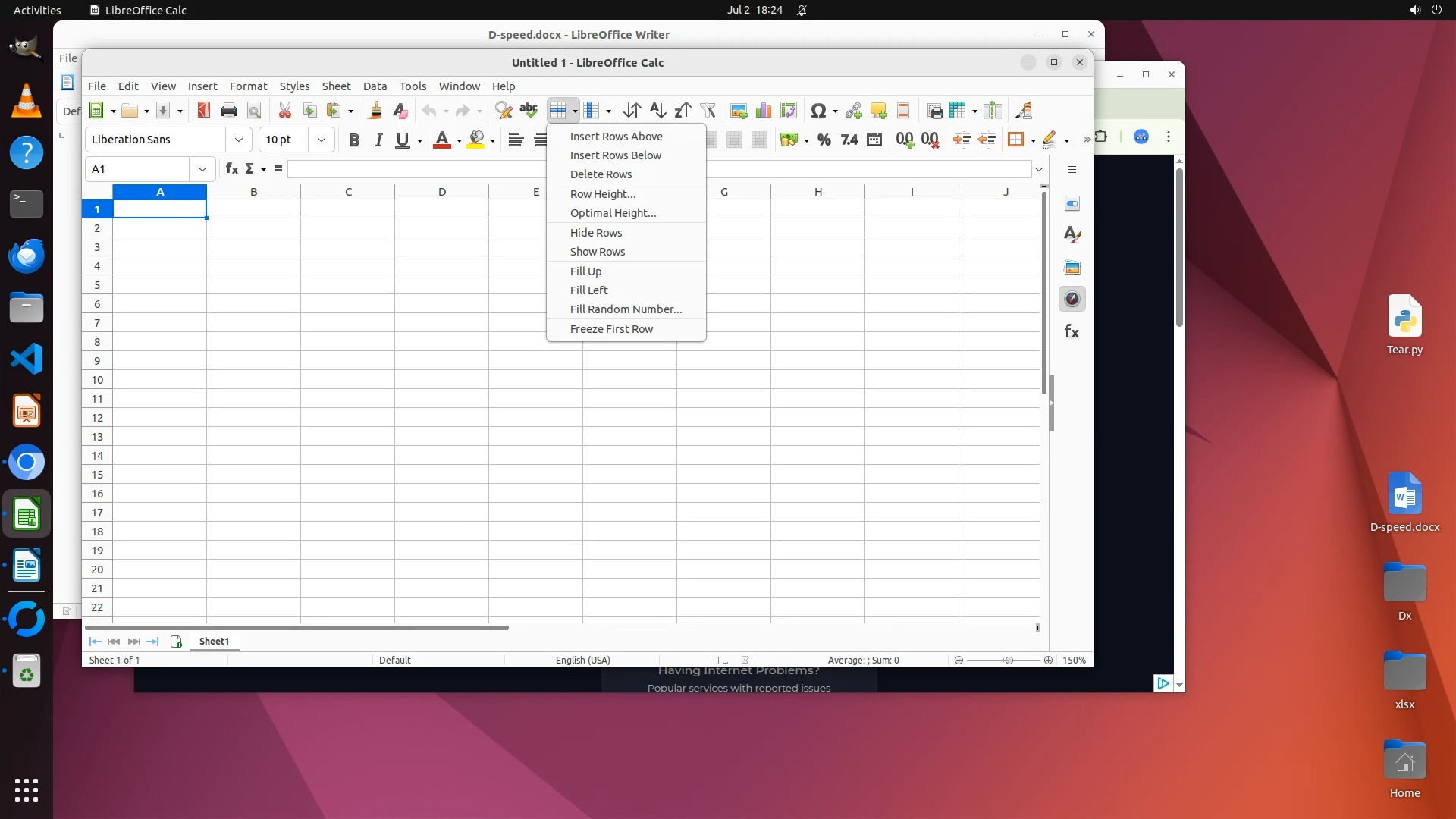Open the Special Character omega icon
1456x819 pixels.
[817, 111]
